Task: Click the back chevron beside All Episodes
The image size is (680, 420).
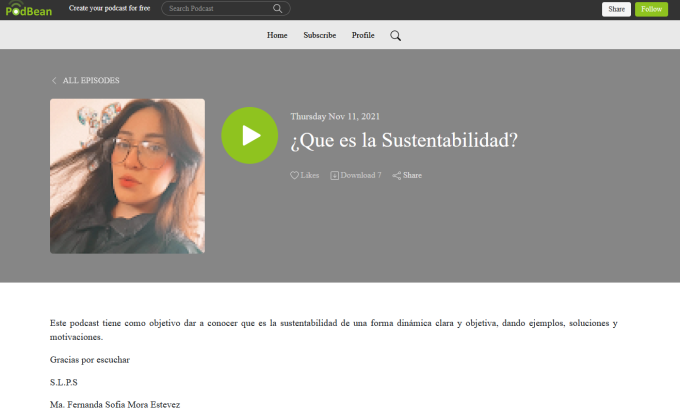Action: coord(54,80)
